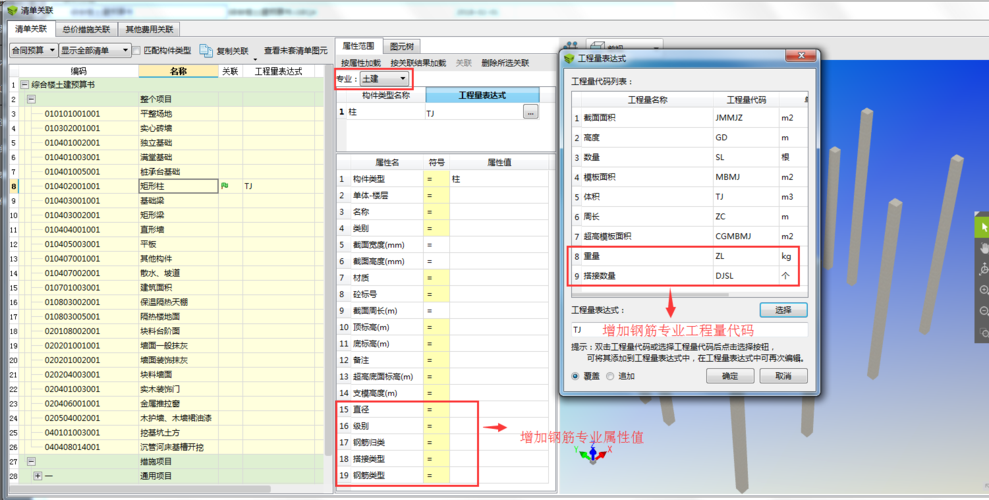Open the small arrow below 复制关联

click(255, 59)
